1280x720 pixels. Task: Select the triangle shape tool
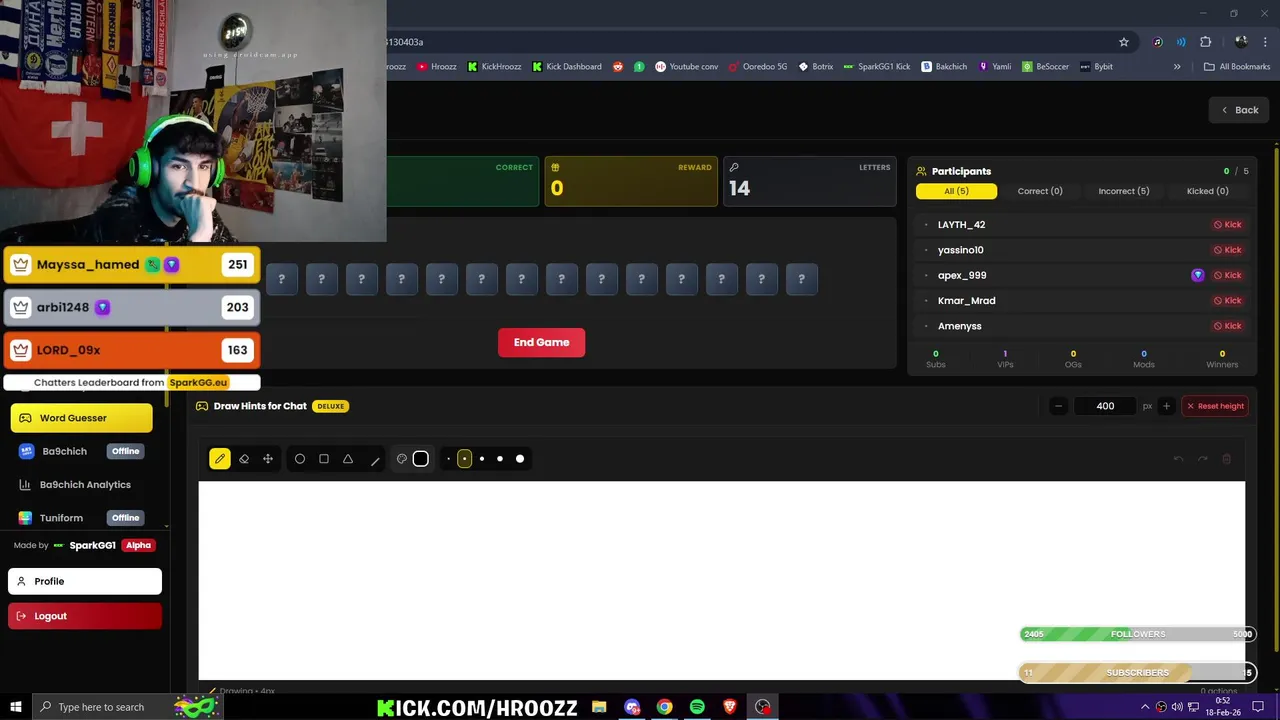348,459
